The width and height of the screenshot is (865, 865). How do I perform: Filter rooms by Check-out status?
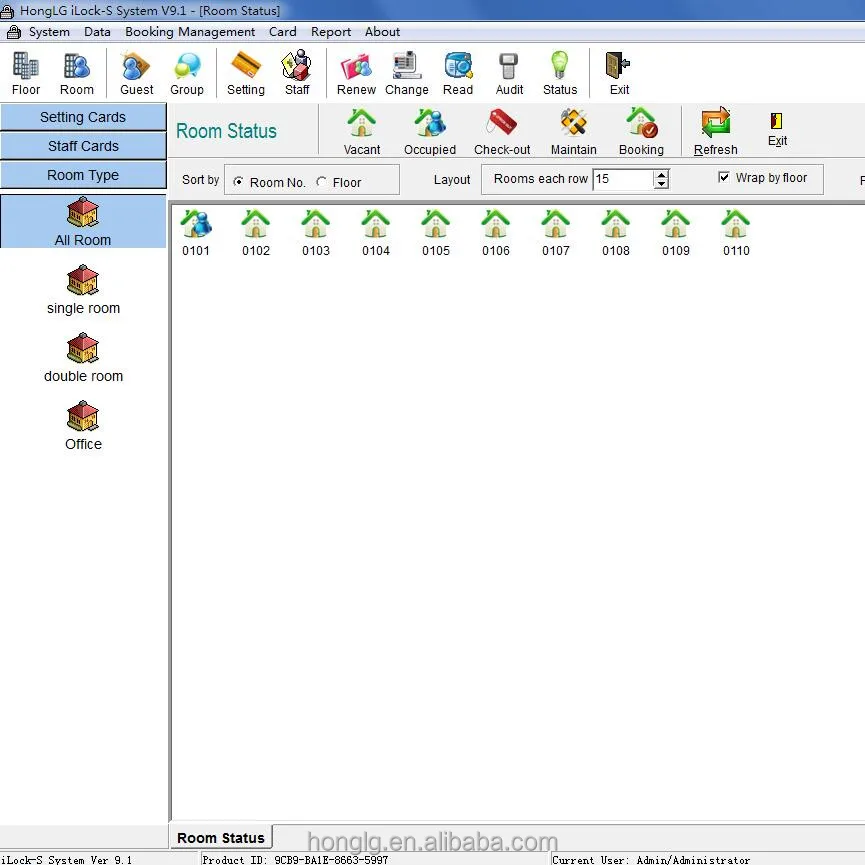click(x=501, y=131)
